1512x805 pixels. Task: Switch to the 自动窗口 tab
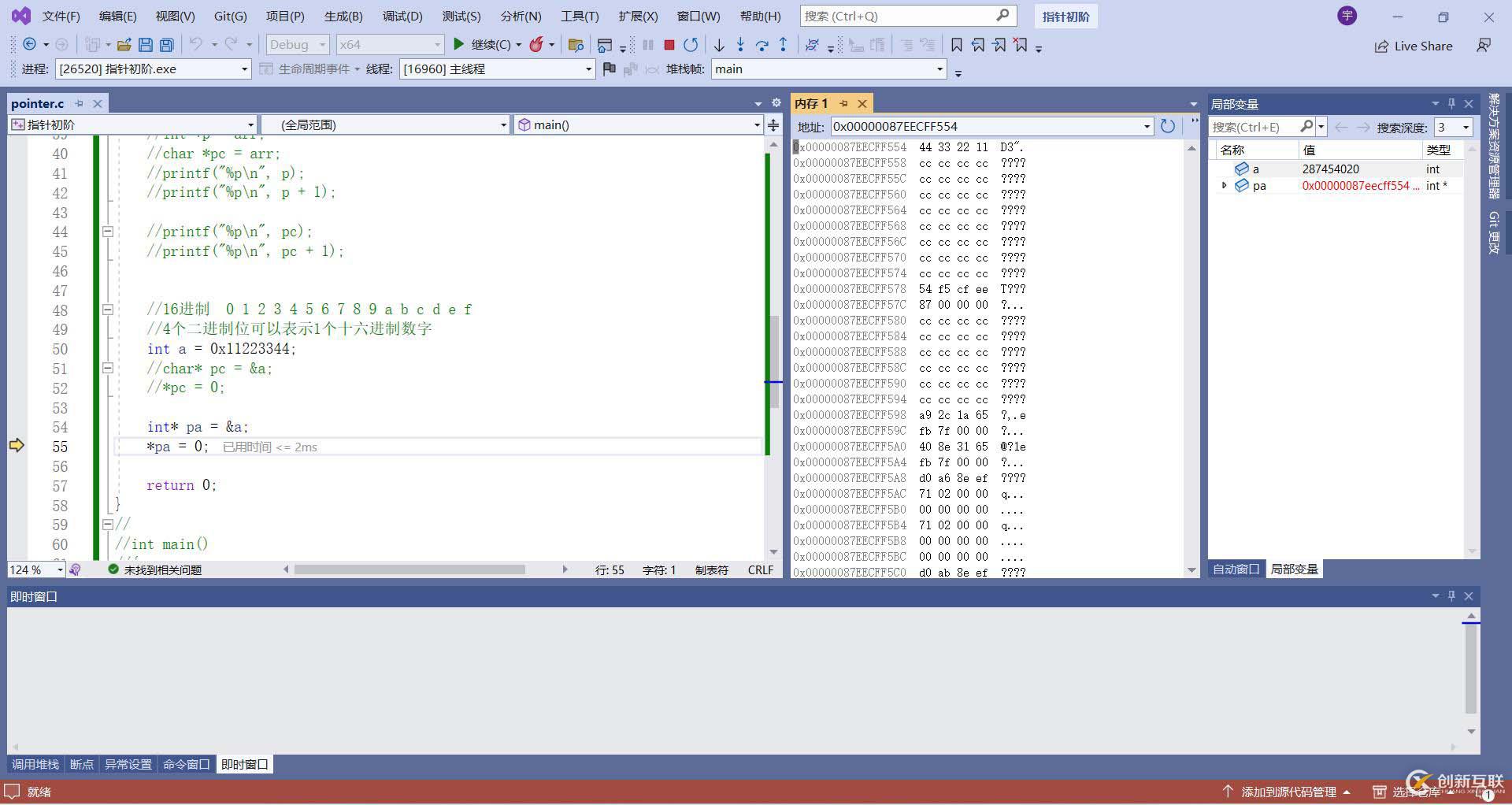1236,569
